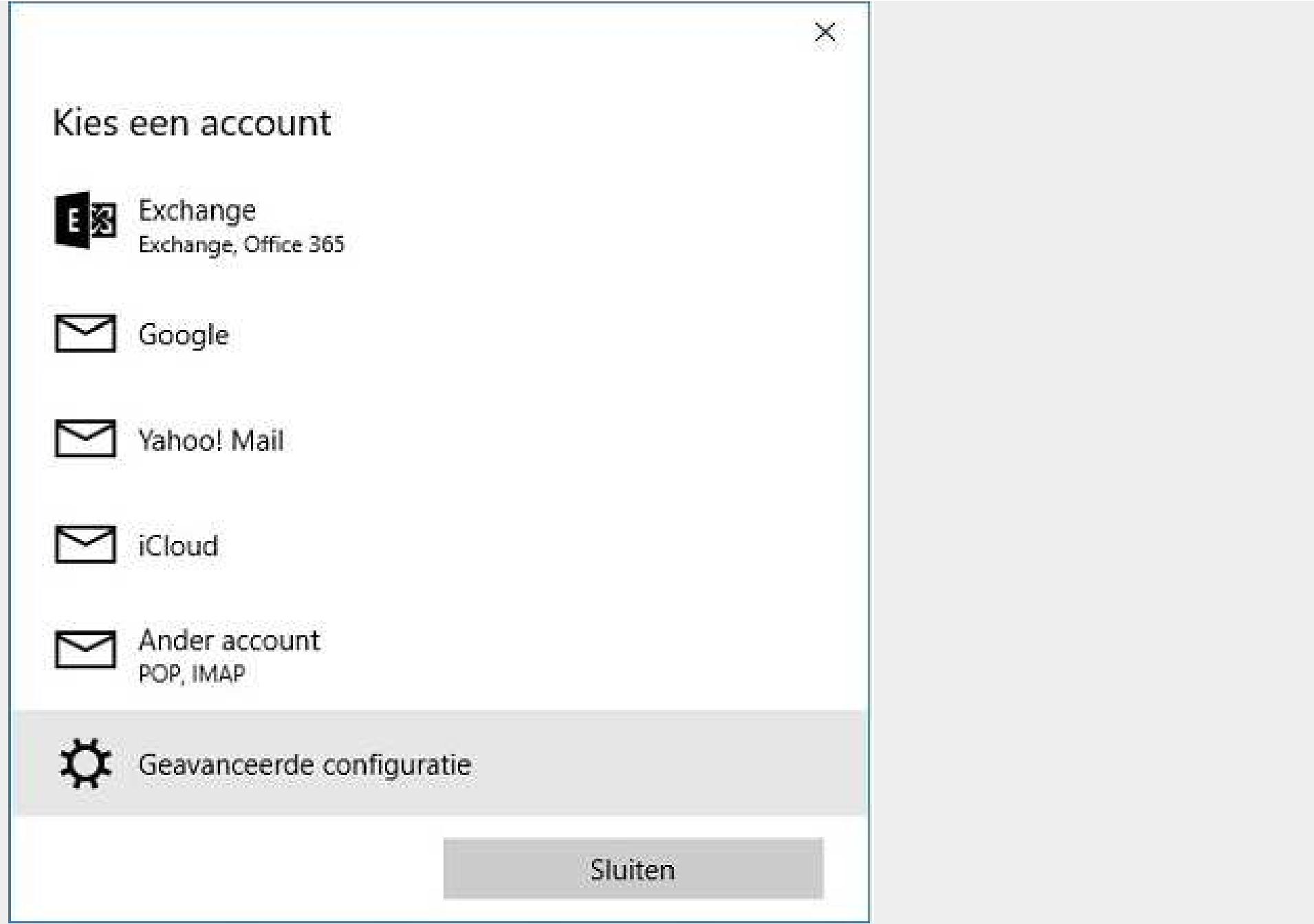Click the Google envelope icon
The width and height of the screenshot is (1314, 924).
tap(85, 333)
